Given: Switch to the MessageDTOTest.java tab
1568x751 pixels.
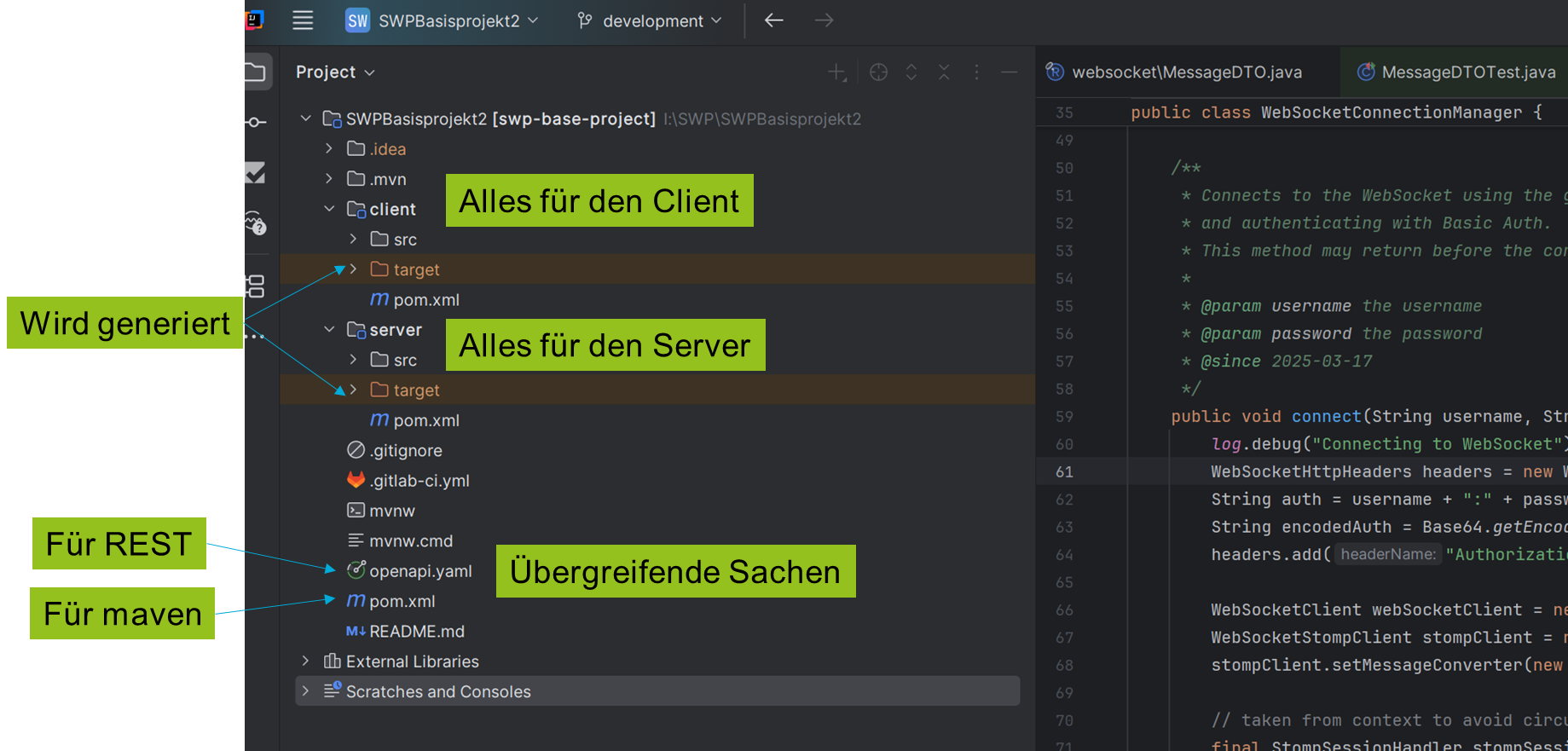Looking at the screenshot, I should click(x=1467, y=72).
